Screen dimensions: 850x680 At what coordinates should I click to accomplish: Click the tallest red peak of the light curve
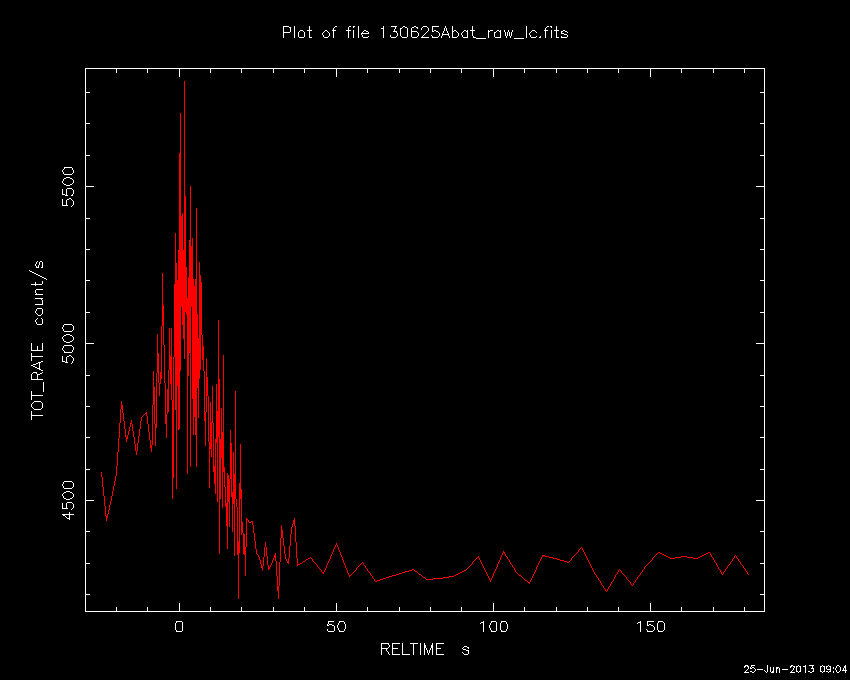point(184,83)
